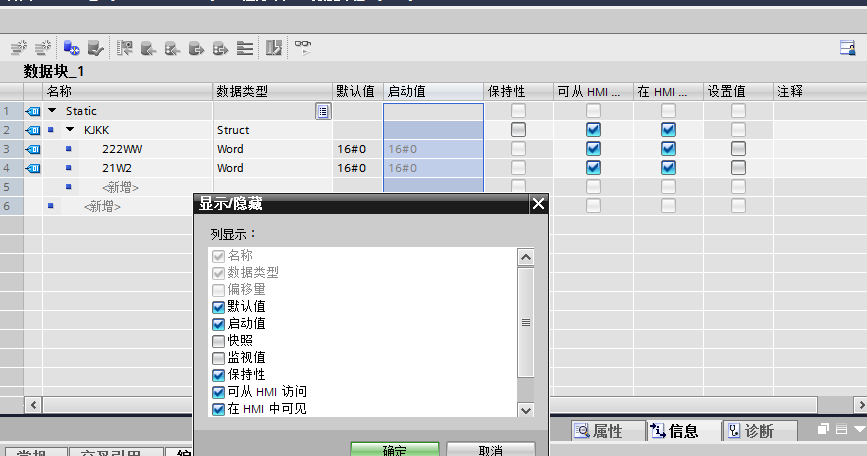Uncheck 在 HMI 中可见 in column list
This screenshot has height=456, width=867.
[218, 410]
